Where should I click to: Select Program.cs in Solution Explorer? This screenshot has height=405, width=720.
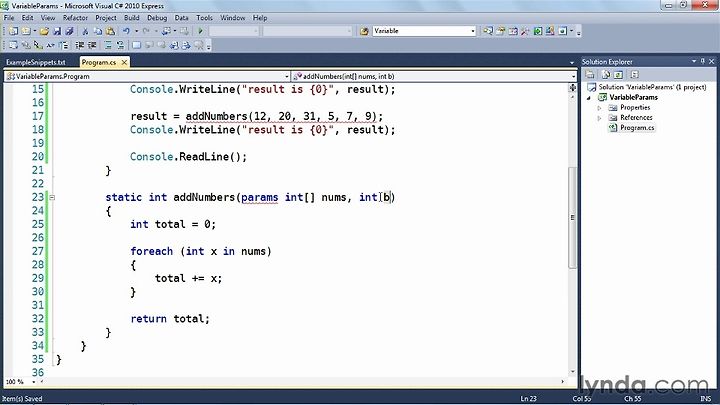tap(637, 128)
